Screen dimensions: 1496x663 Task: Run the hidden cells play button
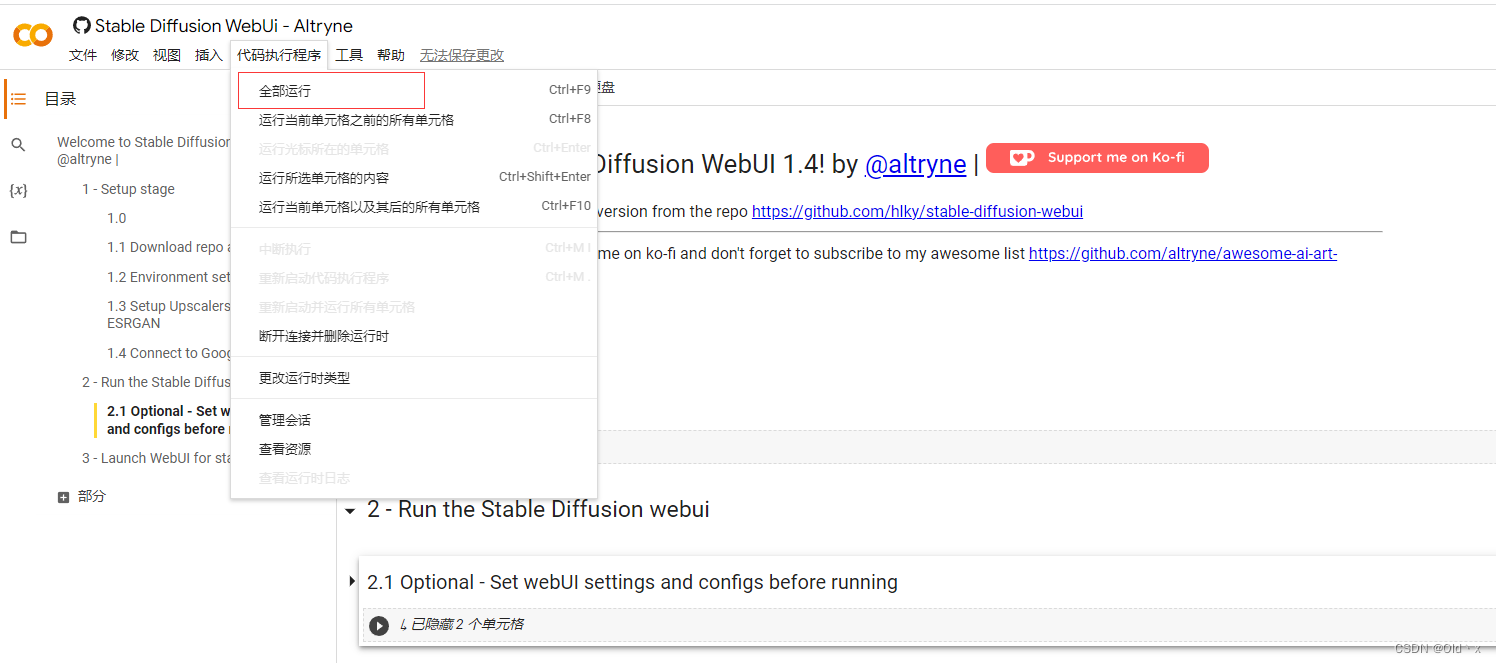click(378, 625)
